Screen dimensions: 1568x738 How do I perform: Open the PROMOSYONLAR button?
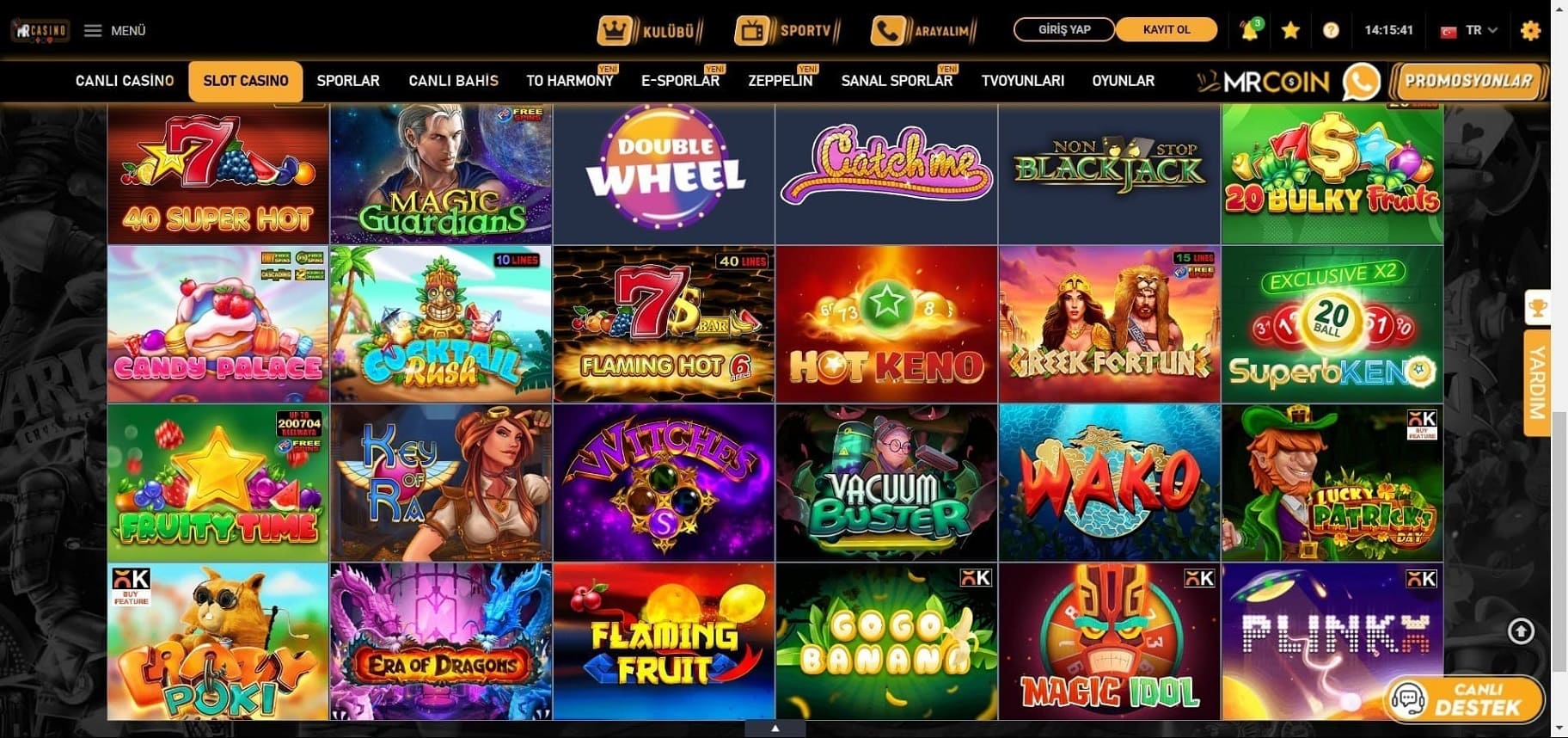pyautogui.click(x=1468, y=81)
